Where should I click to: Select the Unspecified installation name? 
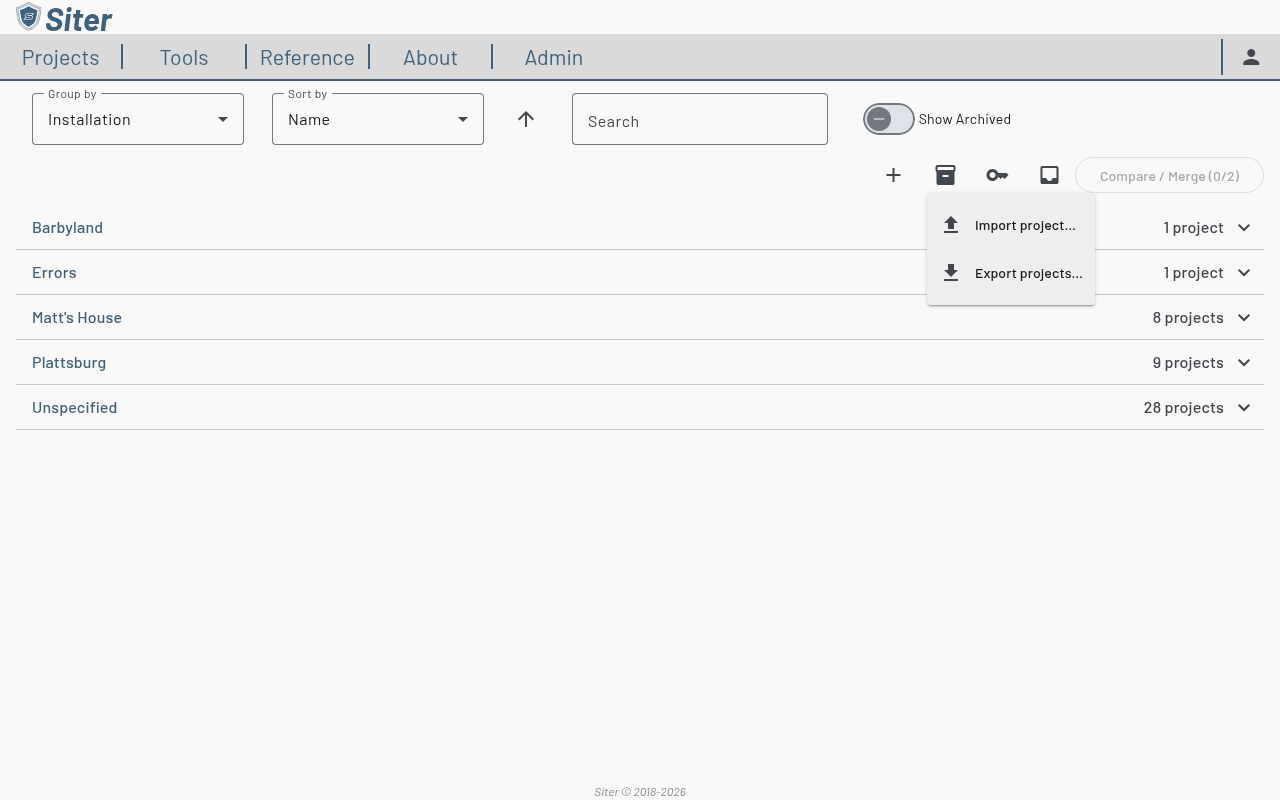tap(74, 407)
